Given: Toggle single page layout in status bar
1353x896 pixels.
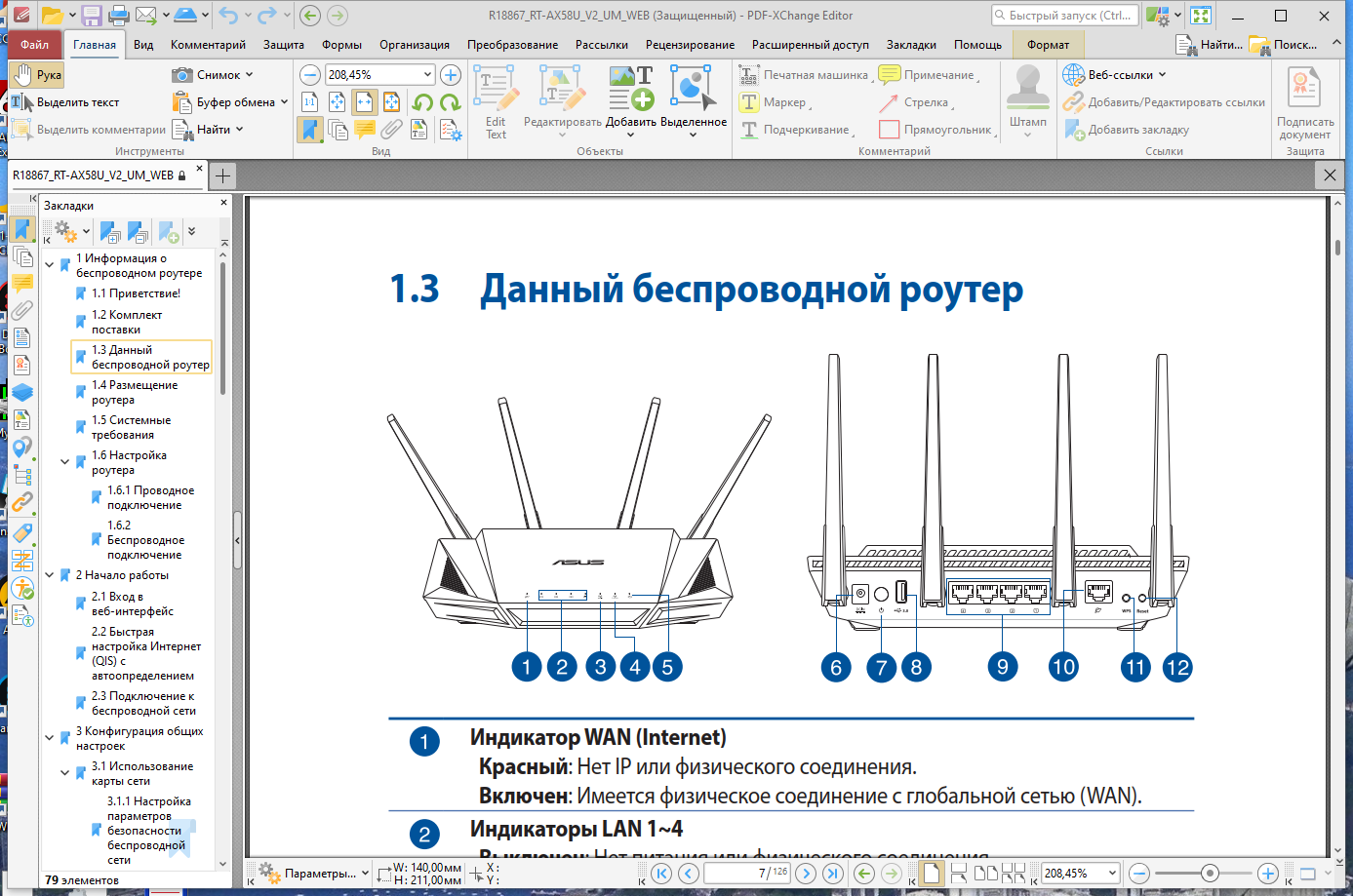Looking at the screenshot, I should coord(932,874).
